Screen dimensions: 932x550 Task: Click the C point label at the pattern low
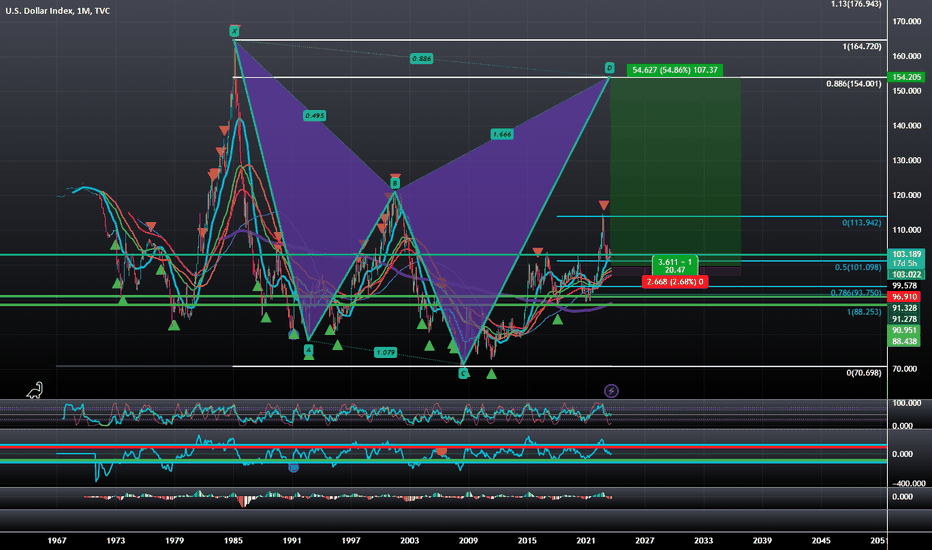tap(464, 373)
